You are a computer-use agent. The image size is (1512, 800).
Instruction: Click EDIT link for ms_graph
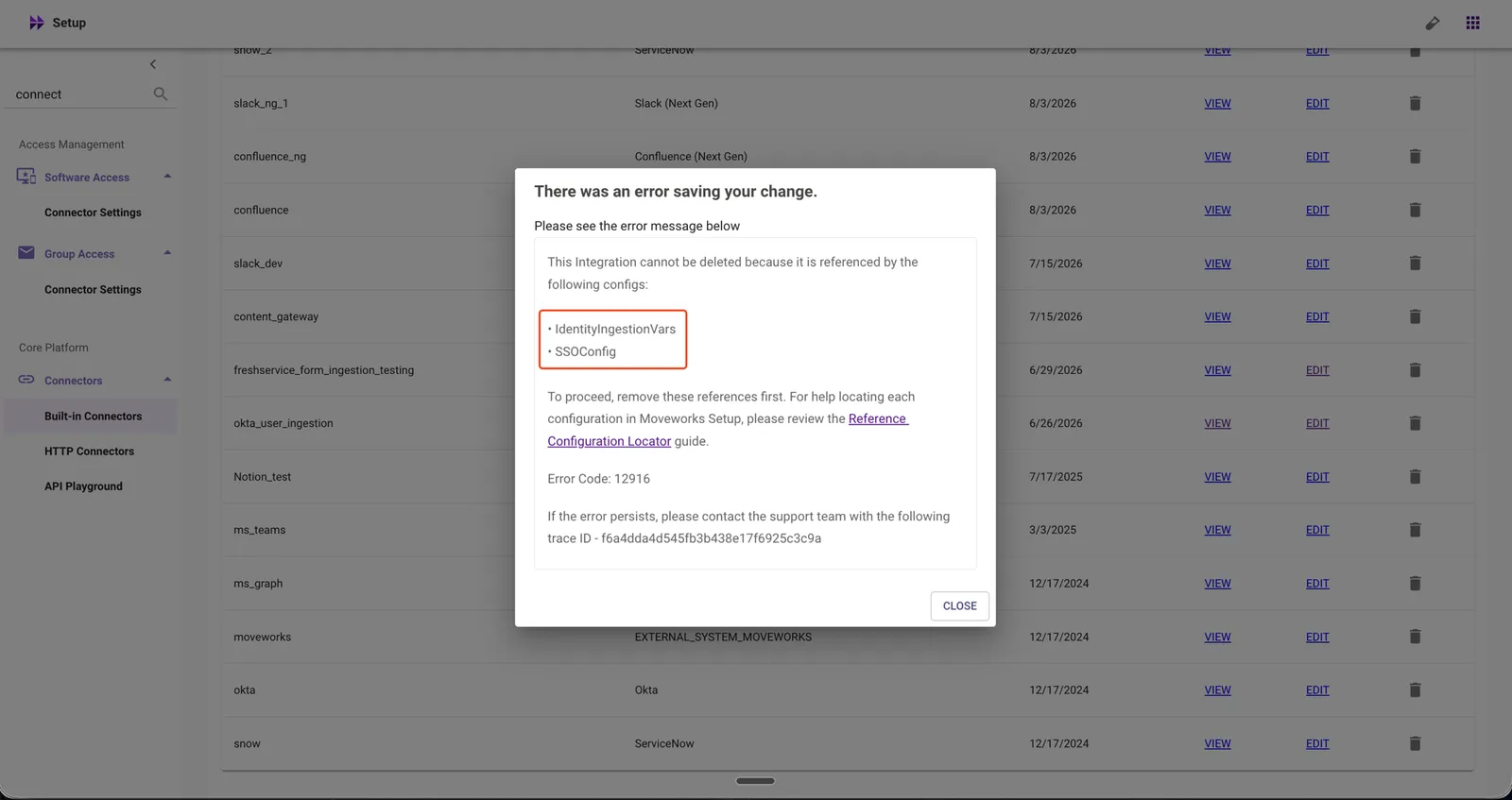pyautogui.click(x=1317, y=584)
